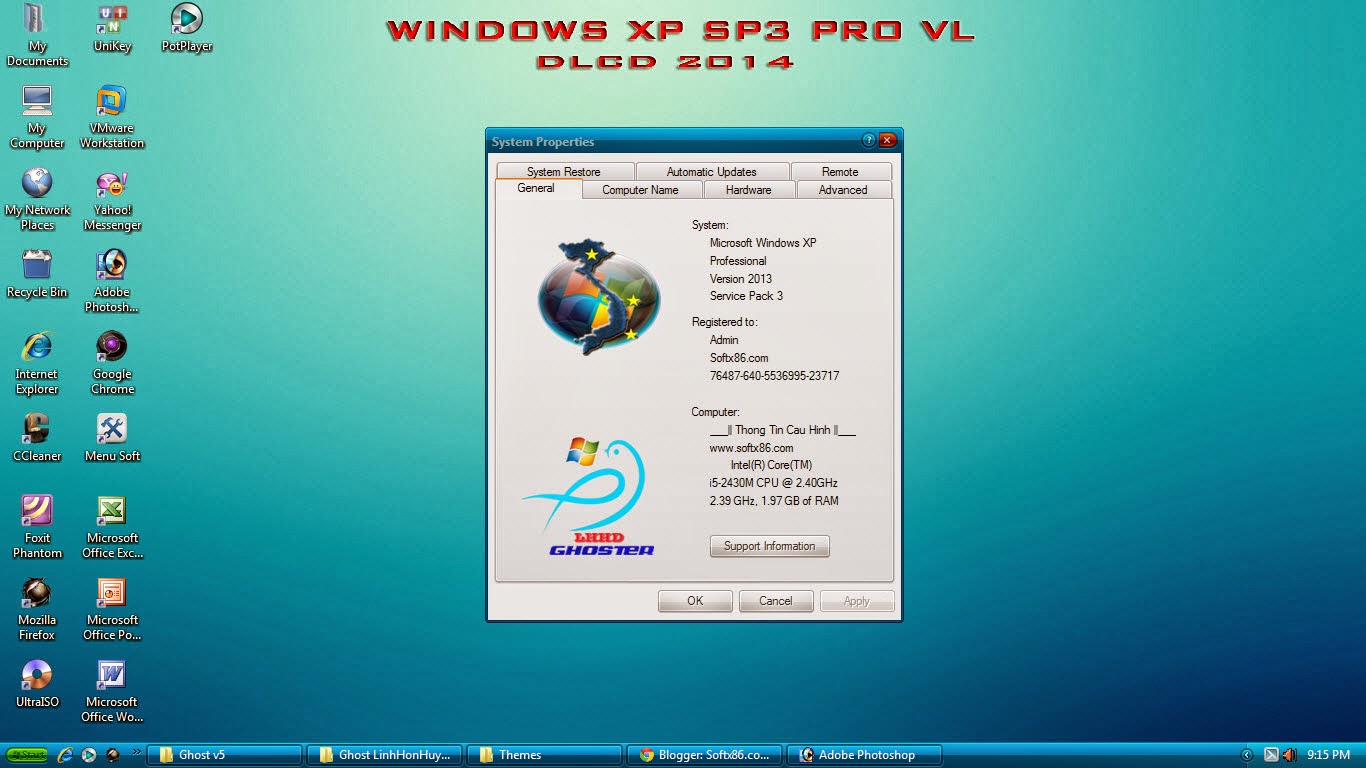Click the Microsoft Windows XP text
The width and height of the screenshot is (1366, 768).
pos(763,243)
